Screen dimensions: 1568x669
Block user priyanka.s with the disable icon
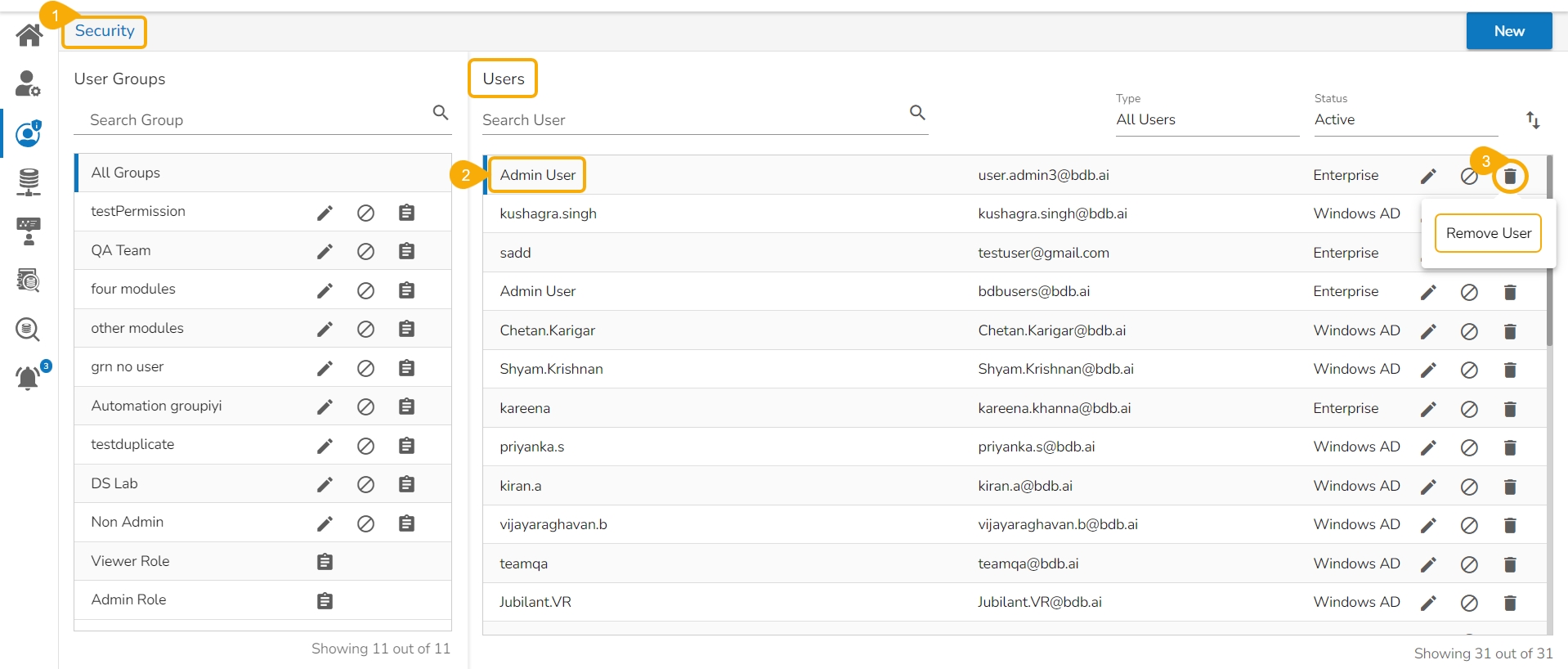1469,447
